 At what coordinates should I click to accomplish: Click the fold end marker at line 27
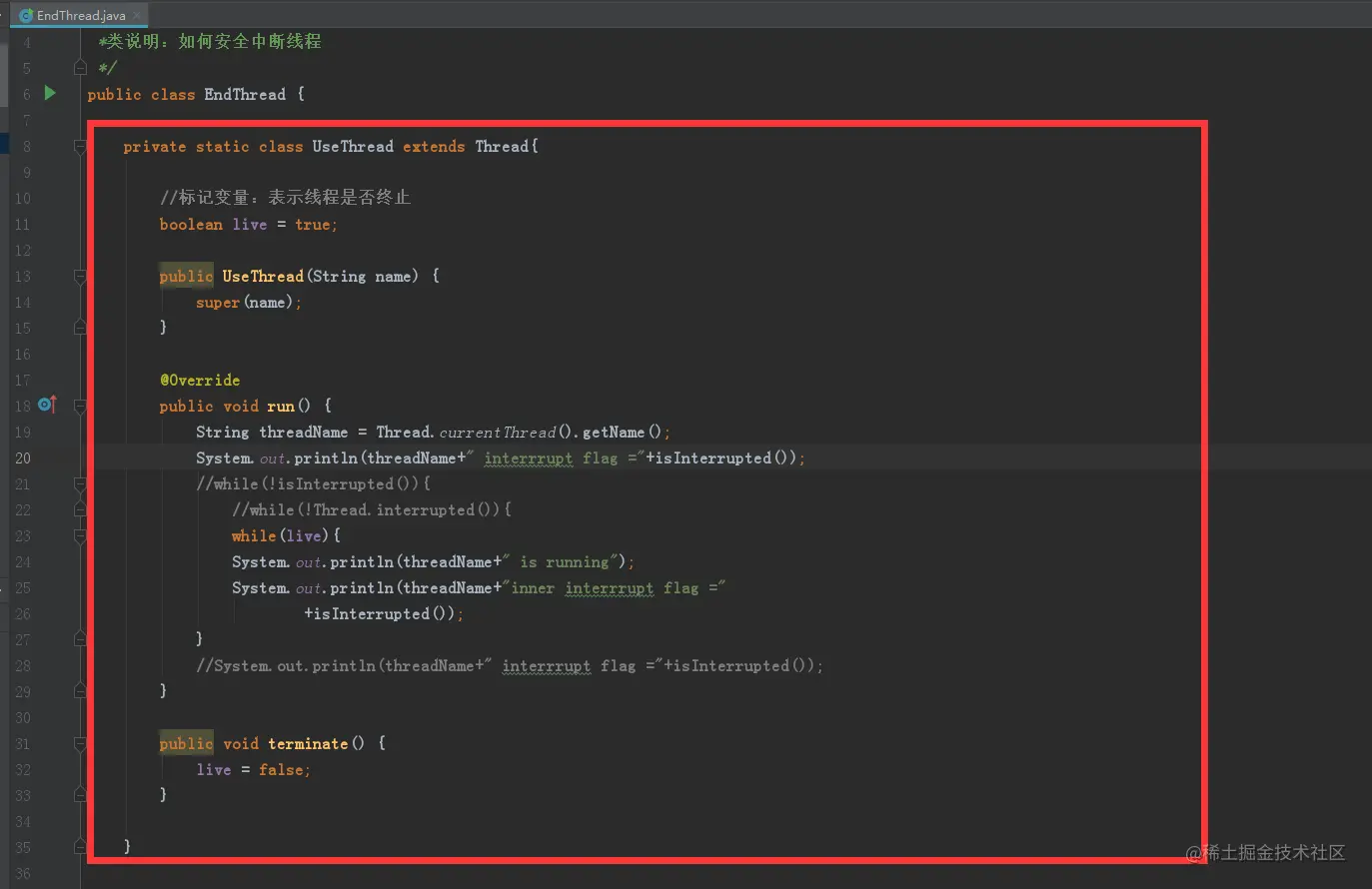[80, 639]
